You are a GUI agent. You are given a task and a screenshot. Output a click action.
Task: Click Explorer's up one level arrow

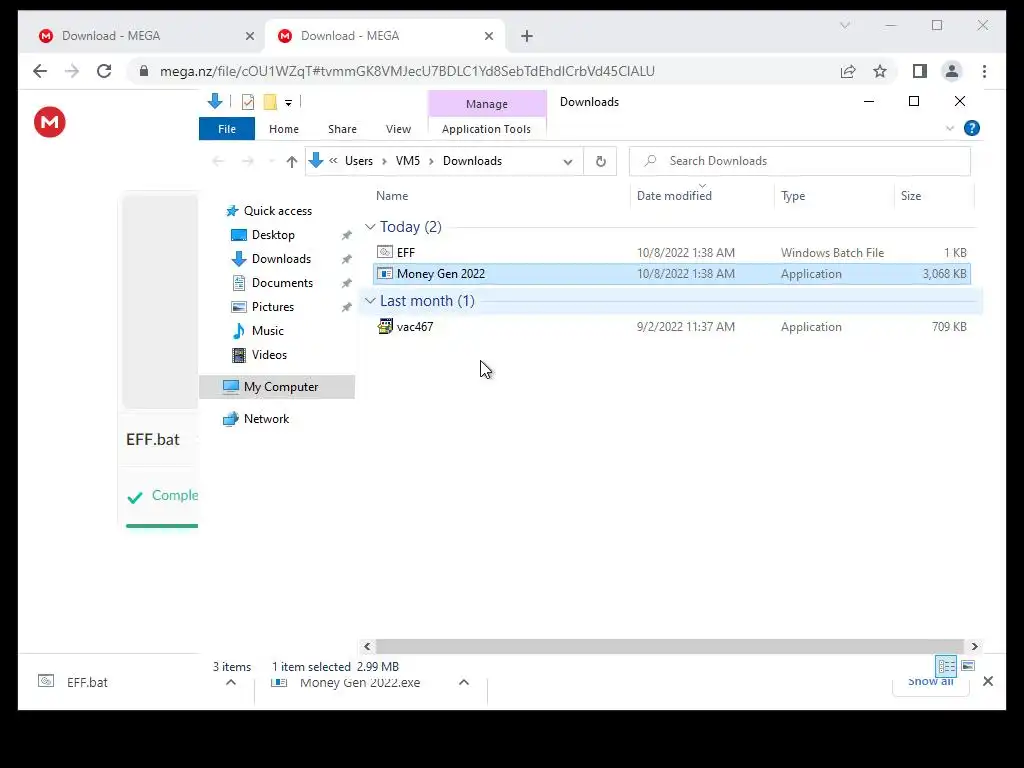pyautogui.click(x=291, y=161)
